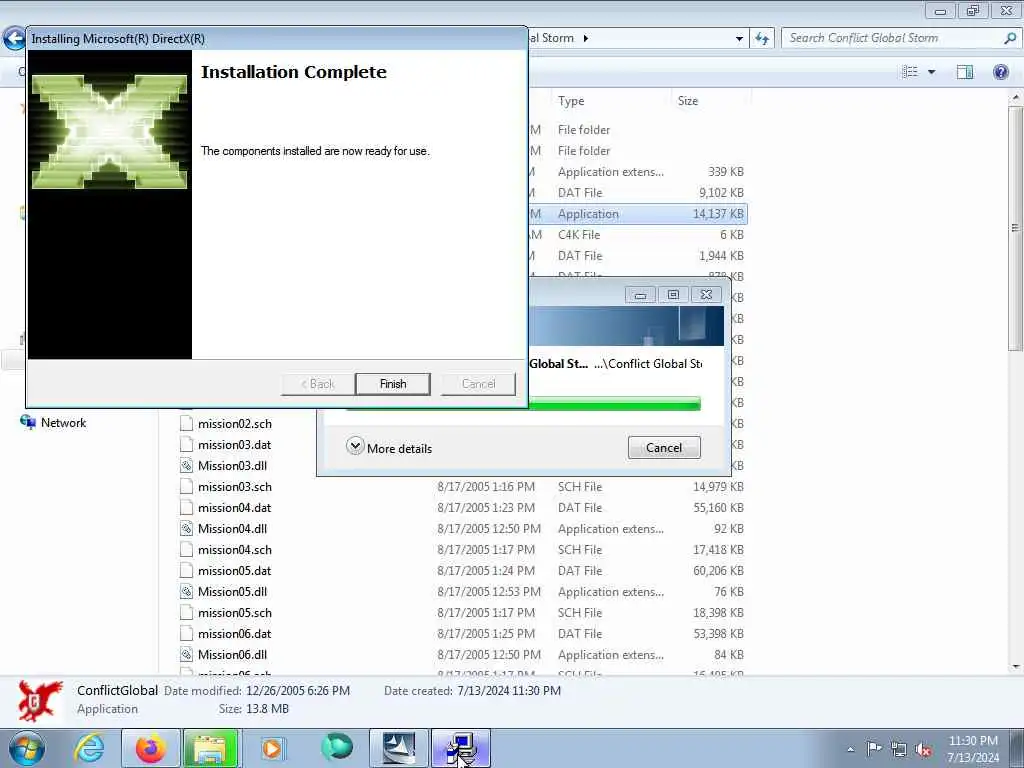Viewport: 1024px width, 768px height.
Task: Select file Mission04.dll
Action: coord(232,528)
